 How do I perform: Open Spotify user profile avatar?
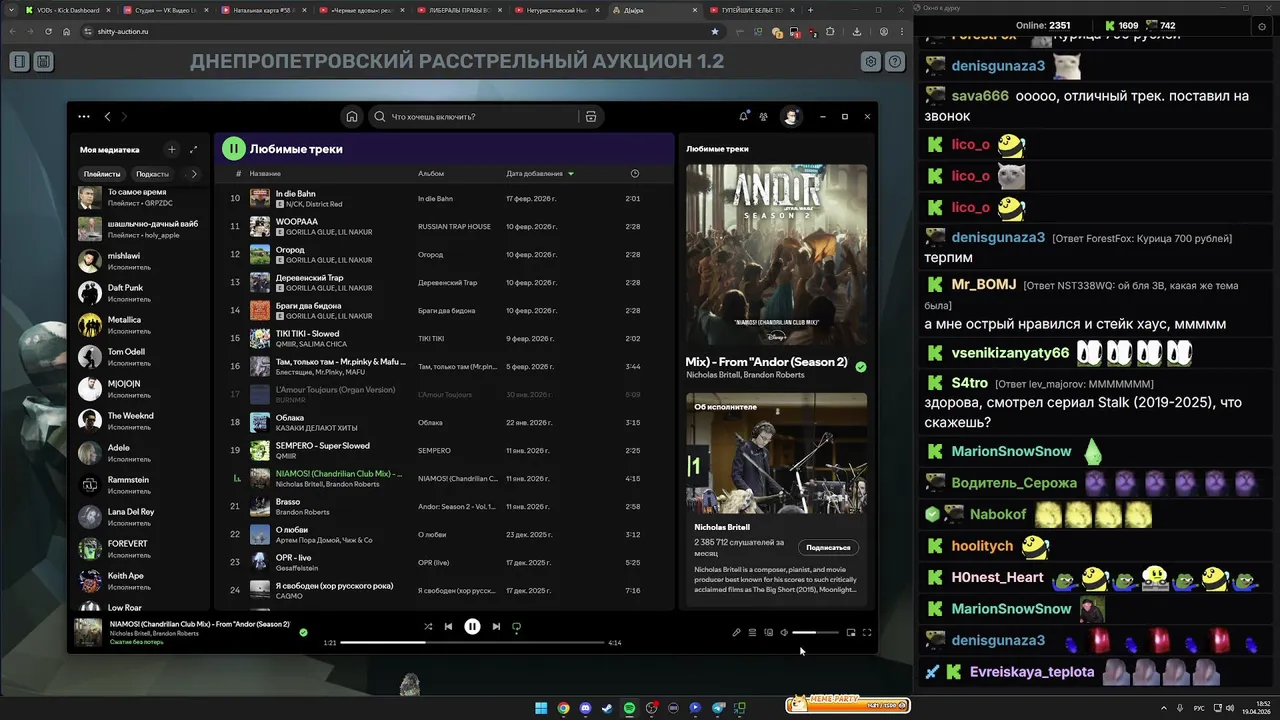790,116
